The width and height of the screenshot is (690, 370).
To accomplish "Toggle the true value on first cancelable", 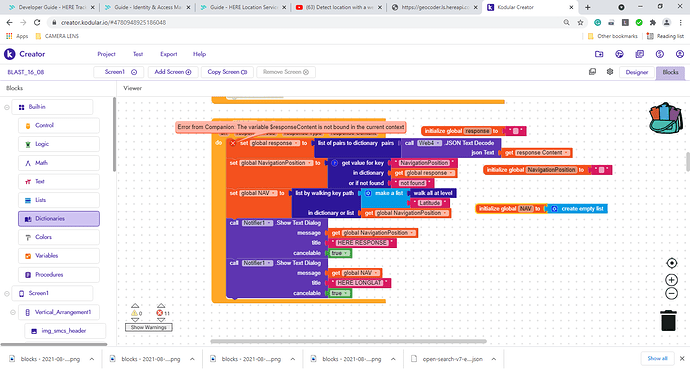I will click(340, 253).
